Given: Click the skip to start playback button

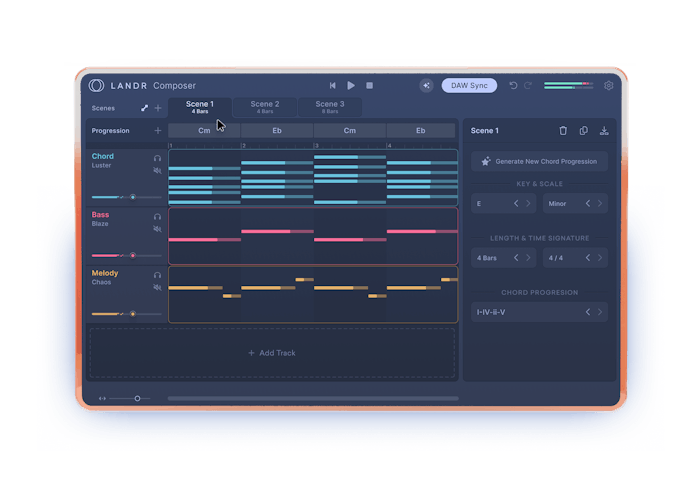Looking at the screenshot, I should [333, 85].
